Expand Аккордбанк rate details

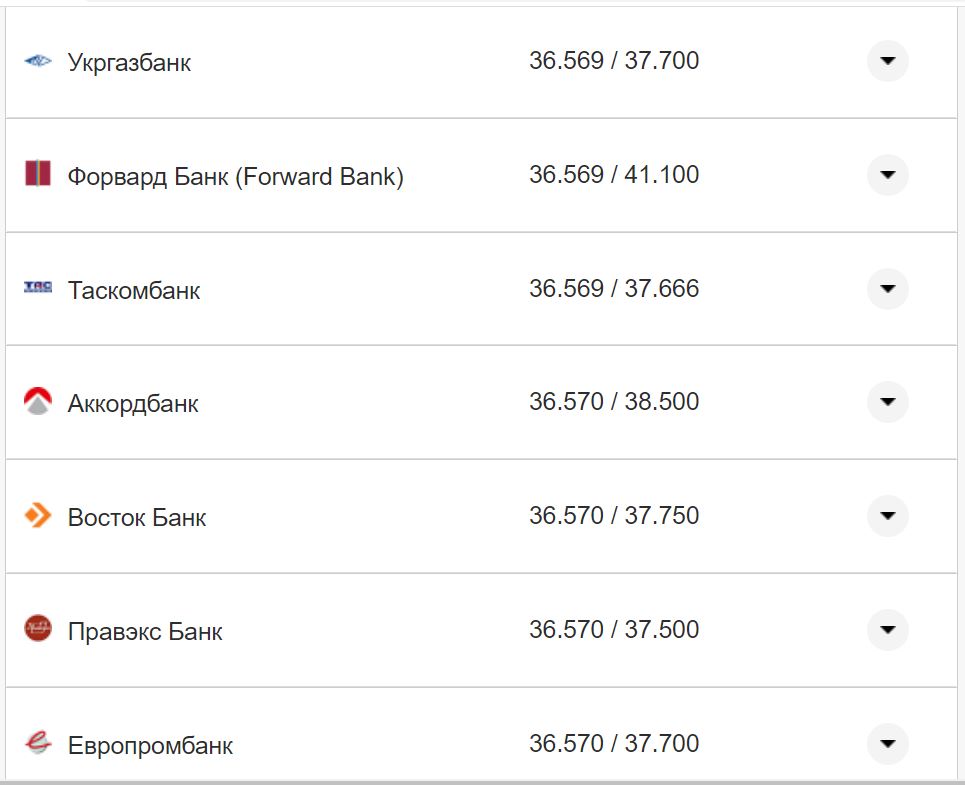click(887, 402)
